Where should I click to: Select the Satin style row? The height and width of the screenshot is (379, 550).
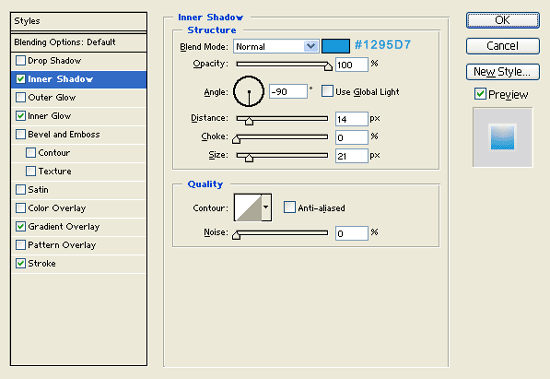tap(79, 190)
